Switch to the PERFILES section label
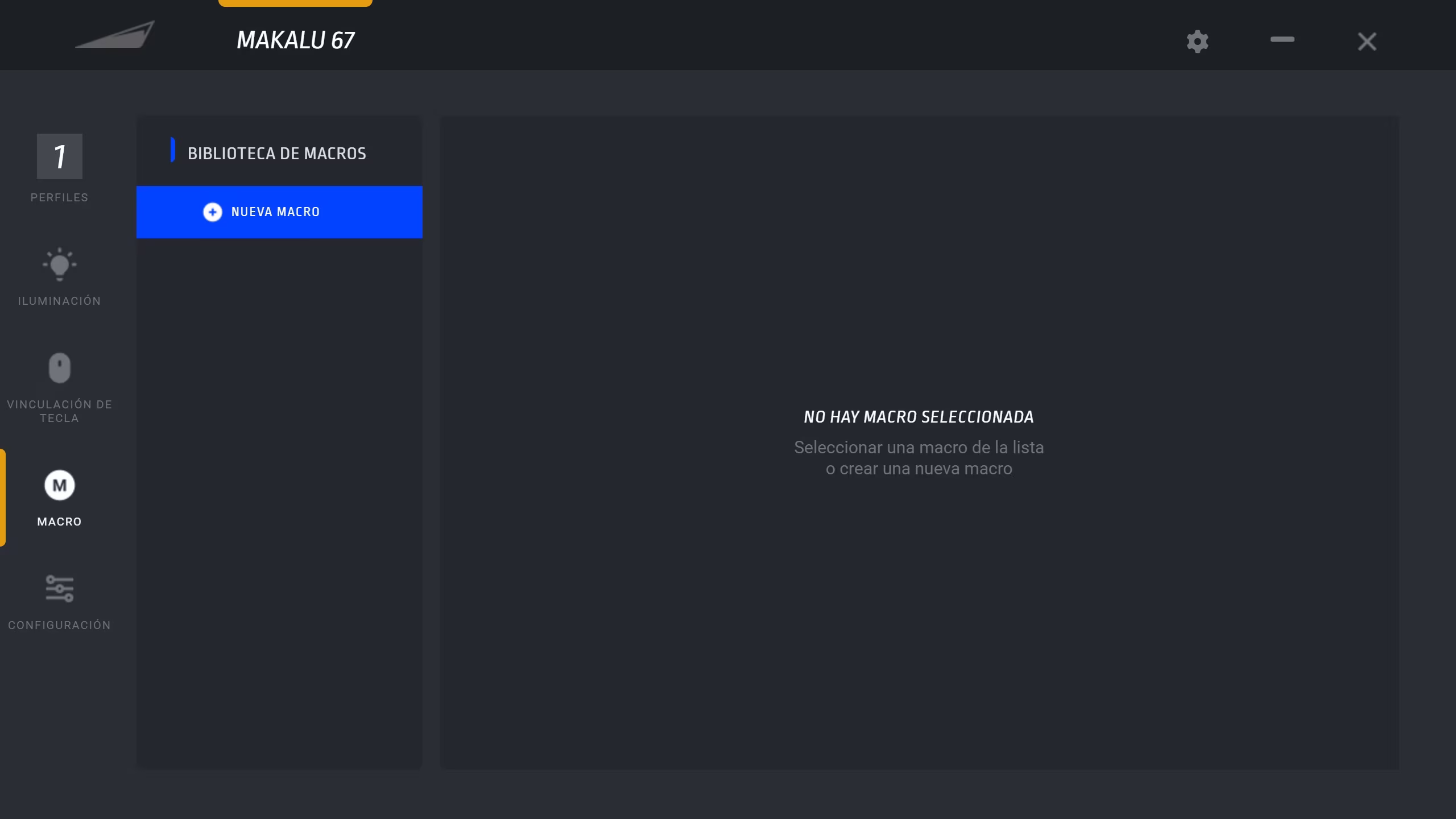1456x819 pixels. pos(60,197)
